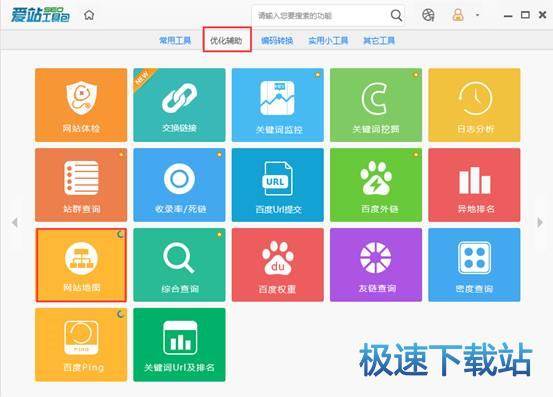The height and width of the screenshot is (397, 553).
Task: Launch the 异地排名 ranking tile
Action: tap(474, 185)
